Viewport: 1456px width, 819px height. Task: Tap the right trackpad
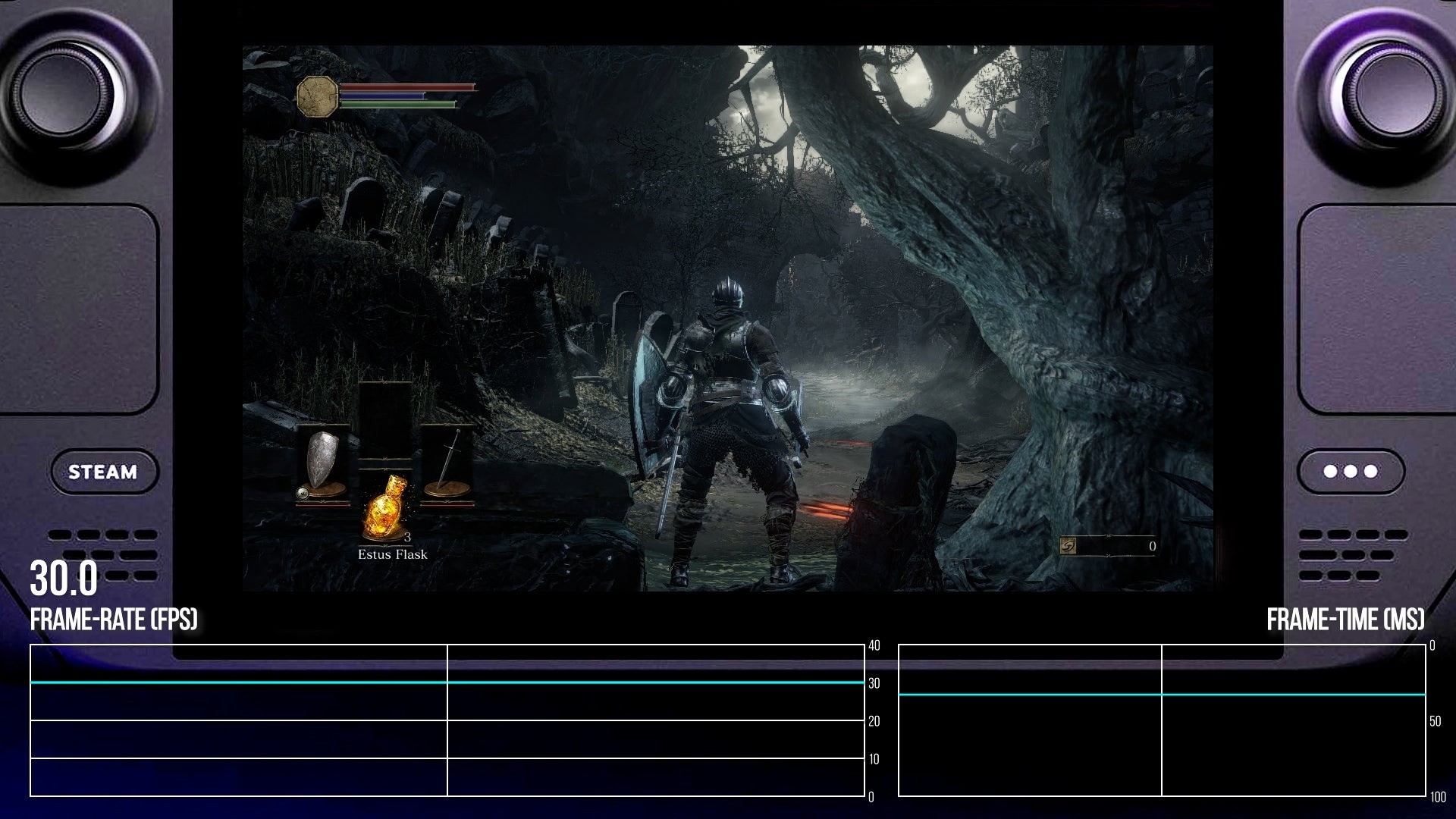(x=1376, y=308)
